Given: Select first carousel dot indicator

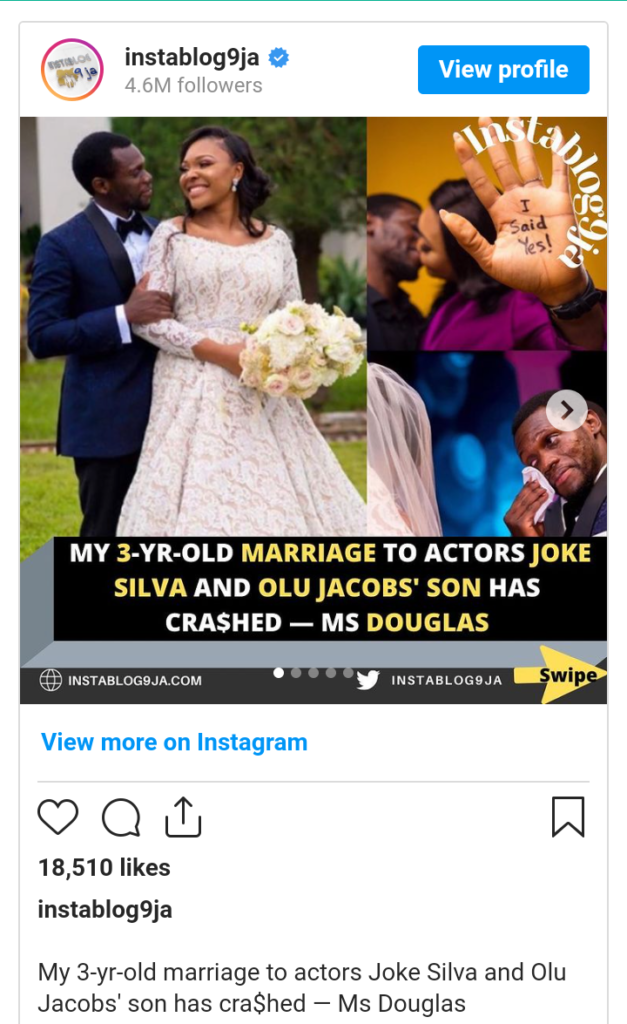Looking at the screenshot, I should tap(279, 673).
